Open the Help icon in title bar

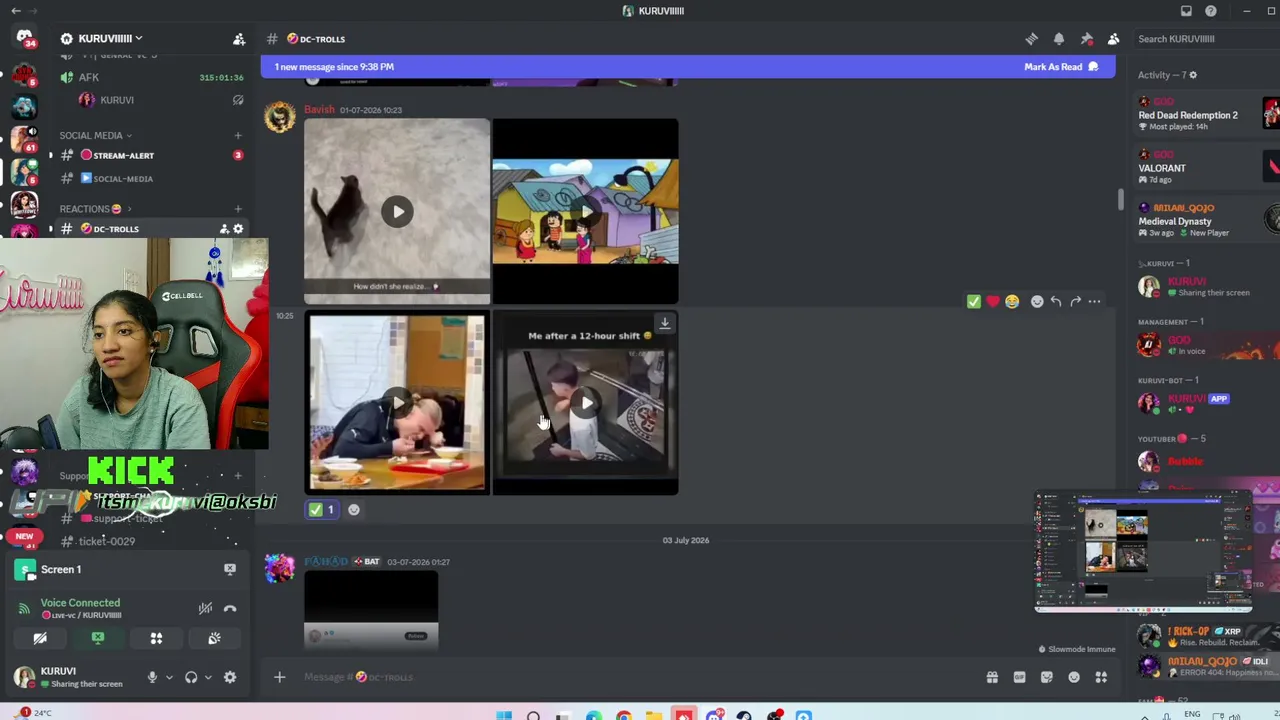coord(1211,11)
